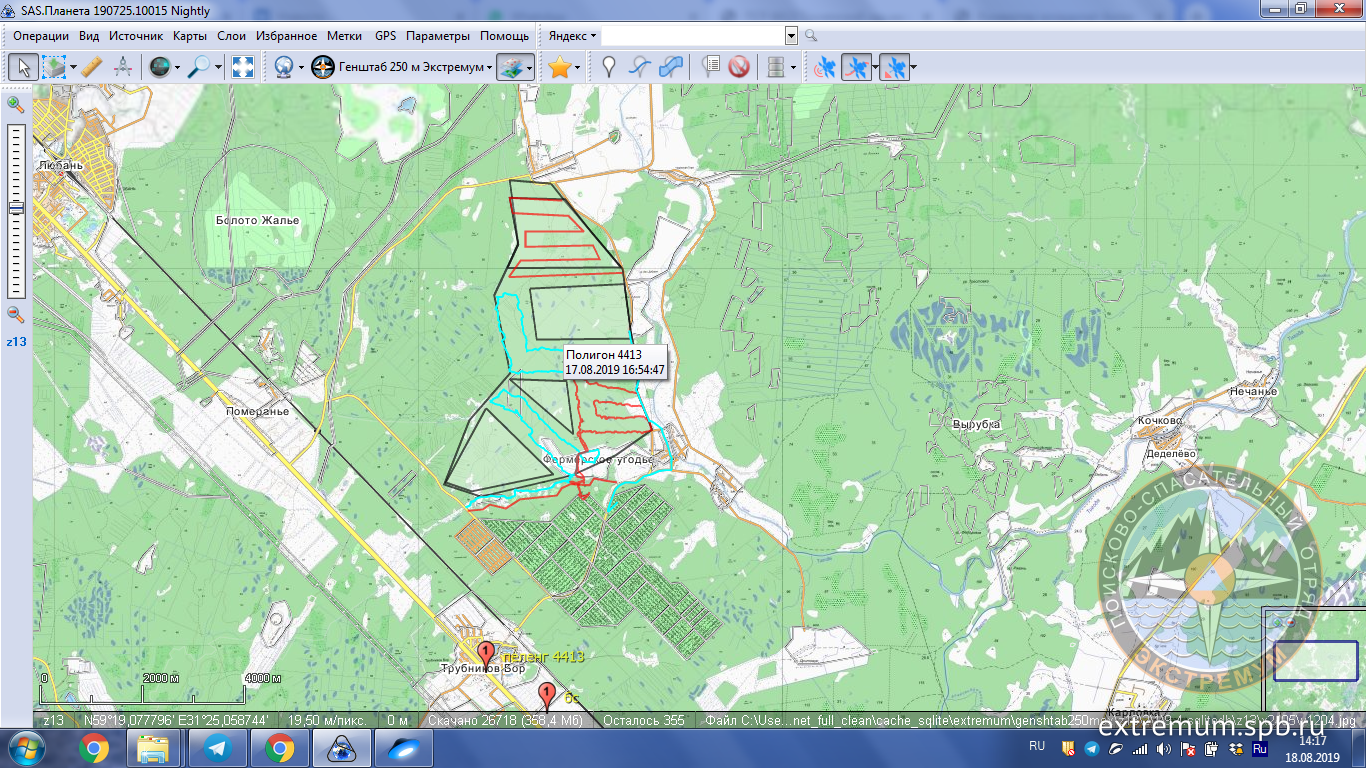Expand the magnifier tool dropdown arrow
Viewport: 1366px width, 768px height.
click(x=219, y=67)
